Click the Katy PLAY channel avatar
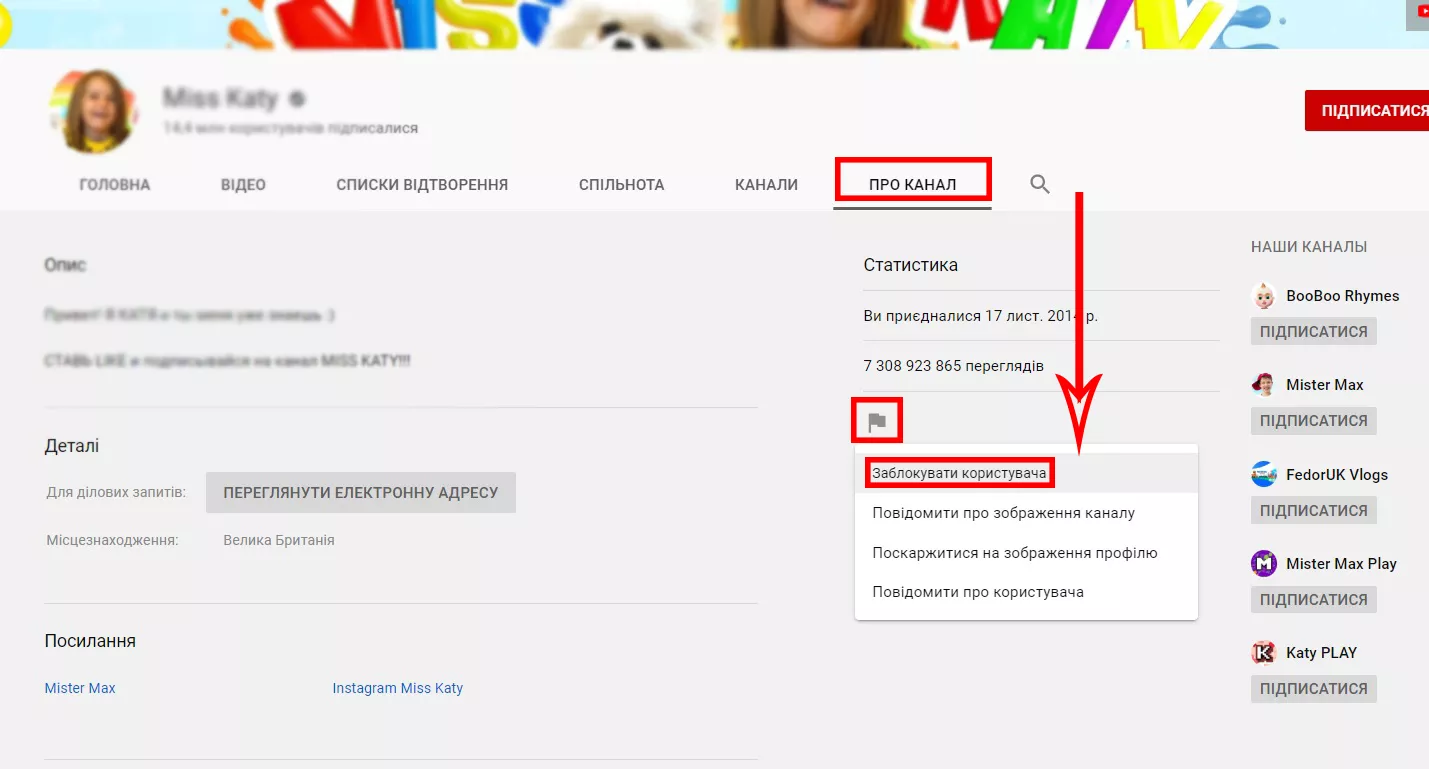The image size is (1429, 769). pos(1264,653)
